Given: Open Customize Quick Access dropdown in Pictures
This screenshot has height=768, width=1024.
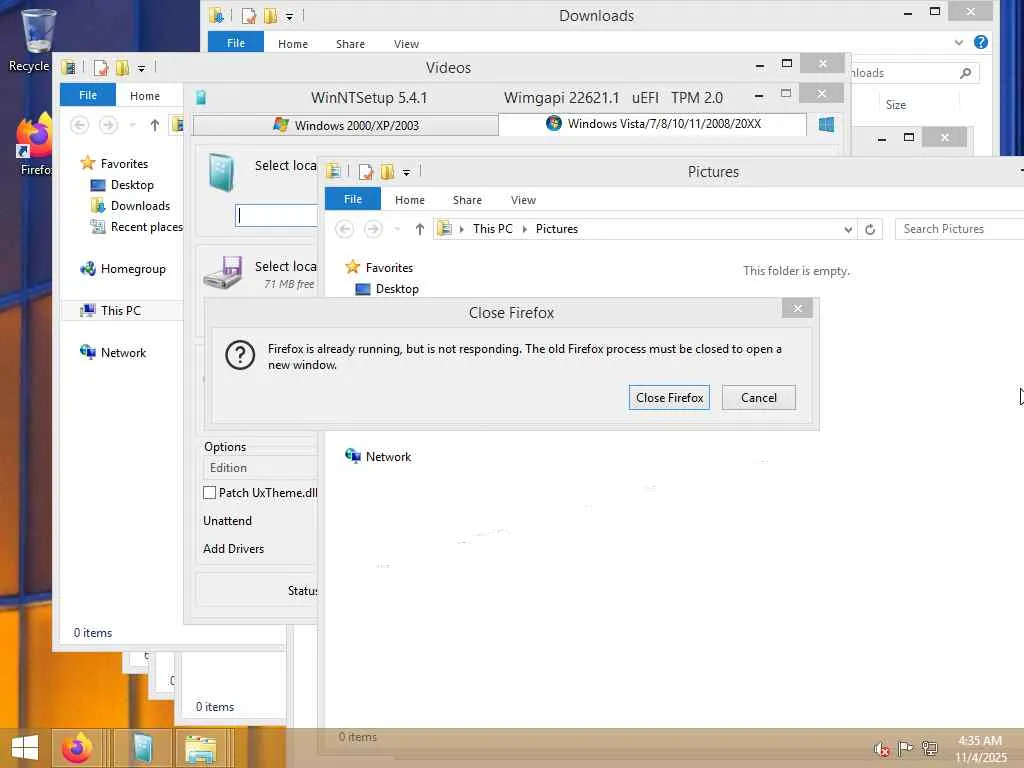Looking at the screenshot, I should pyautogui.click(x=406, y=172).
